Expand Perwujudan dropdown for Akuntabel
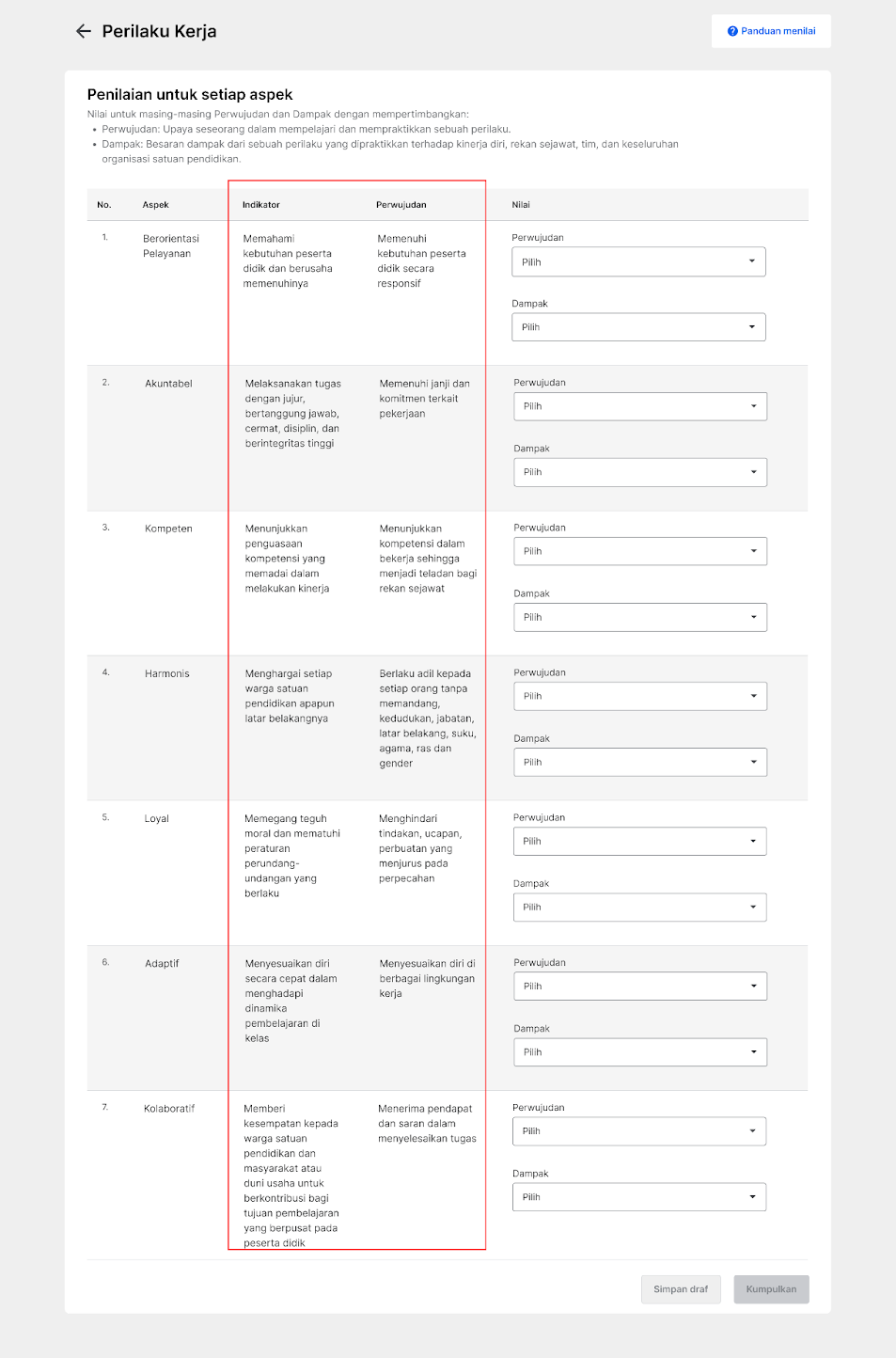896x1358 pixels. [x=639, y=406]
